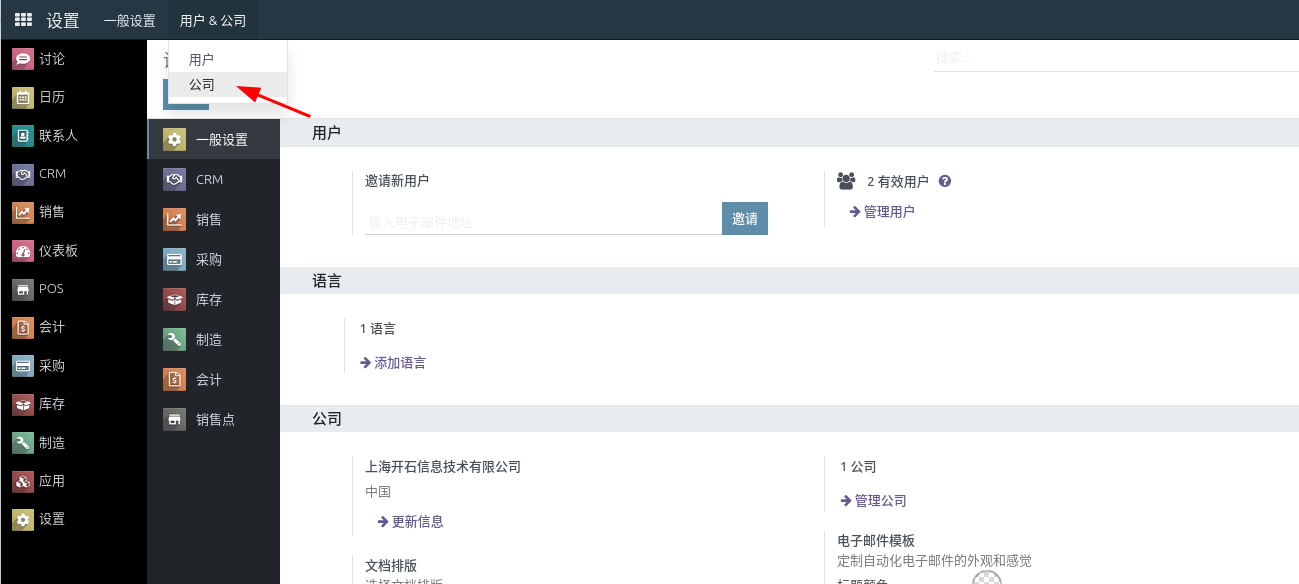Screen dimensions: 1299x584
Task: Switch to the 会计 settings tab in the grey panel
Action: pyautogui.click(x=214, y=380)
